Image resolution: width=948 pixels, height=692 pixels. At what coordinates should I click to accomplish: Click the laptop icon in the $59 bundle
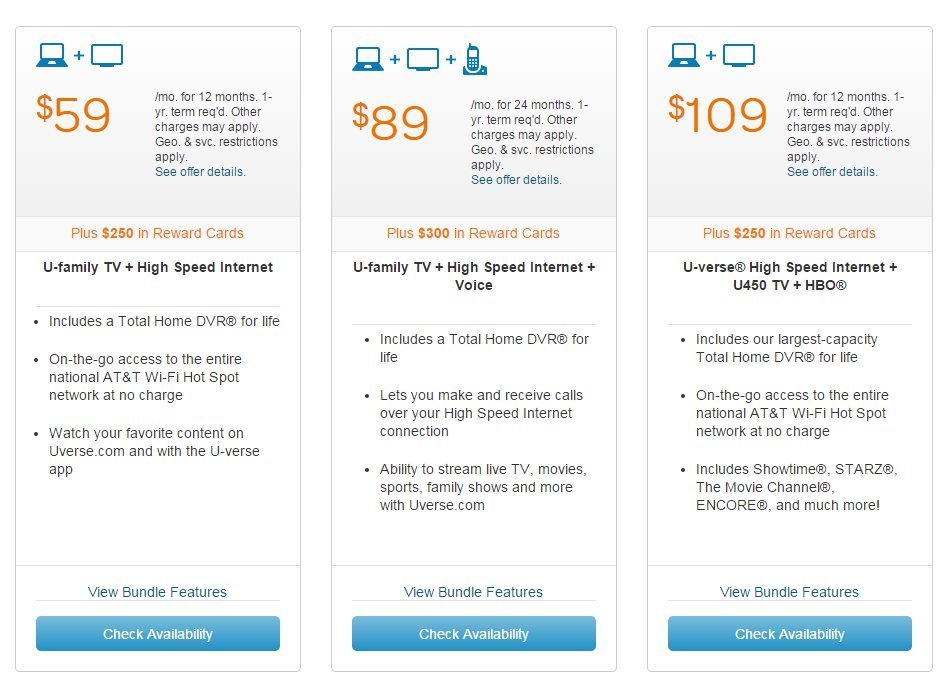tap(52, 55)
